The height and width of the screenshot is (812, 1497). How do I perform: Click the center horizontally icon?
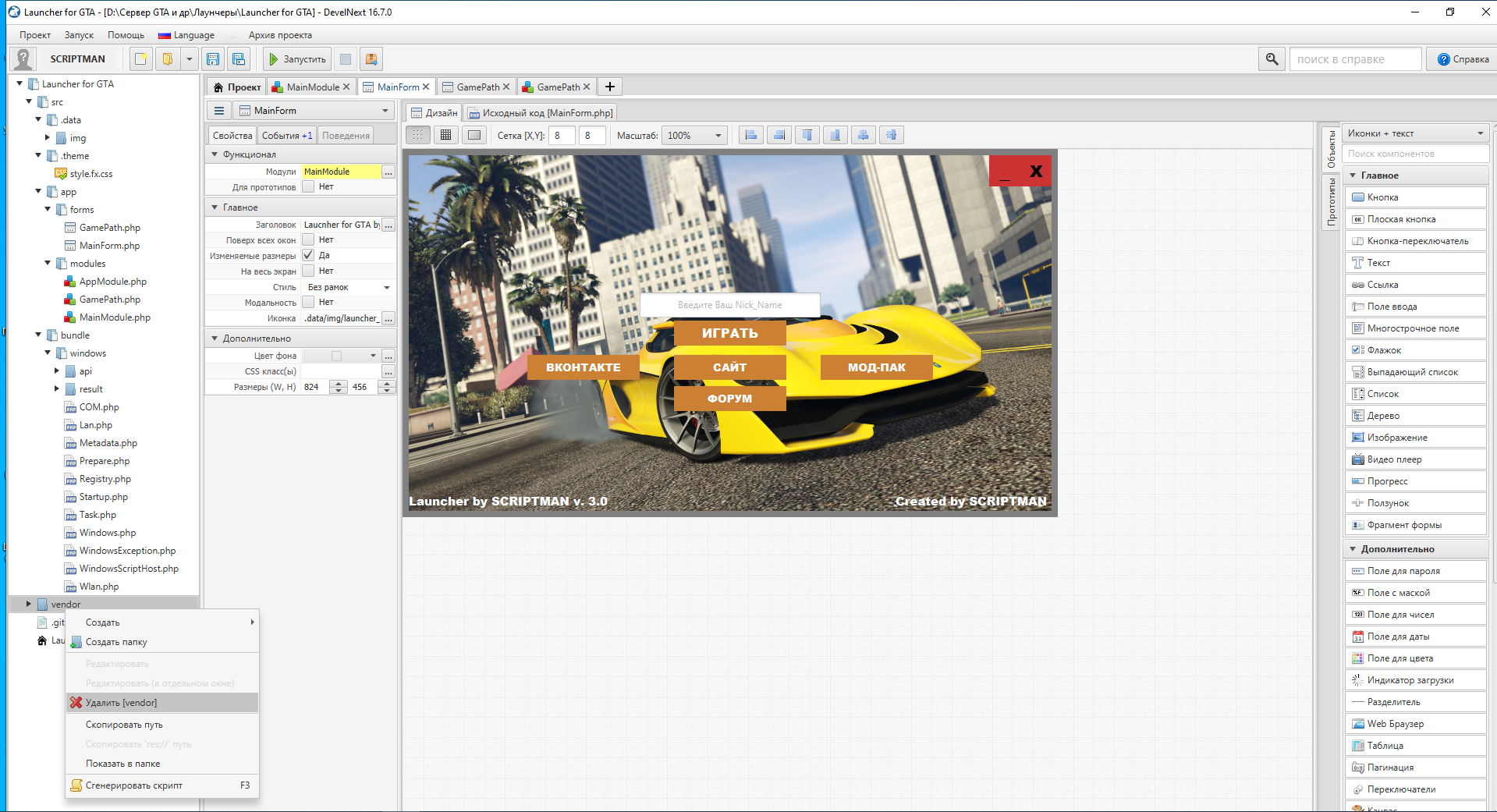click(x=863, y=135)
